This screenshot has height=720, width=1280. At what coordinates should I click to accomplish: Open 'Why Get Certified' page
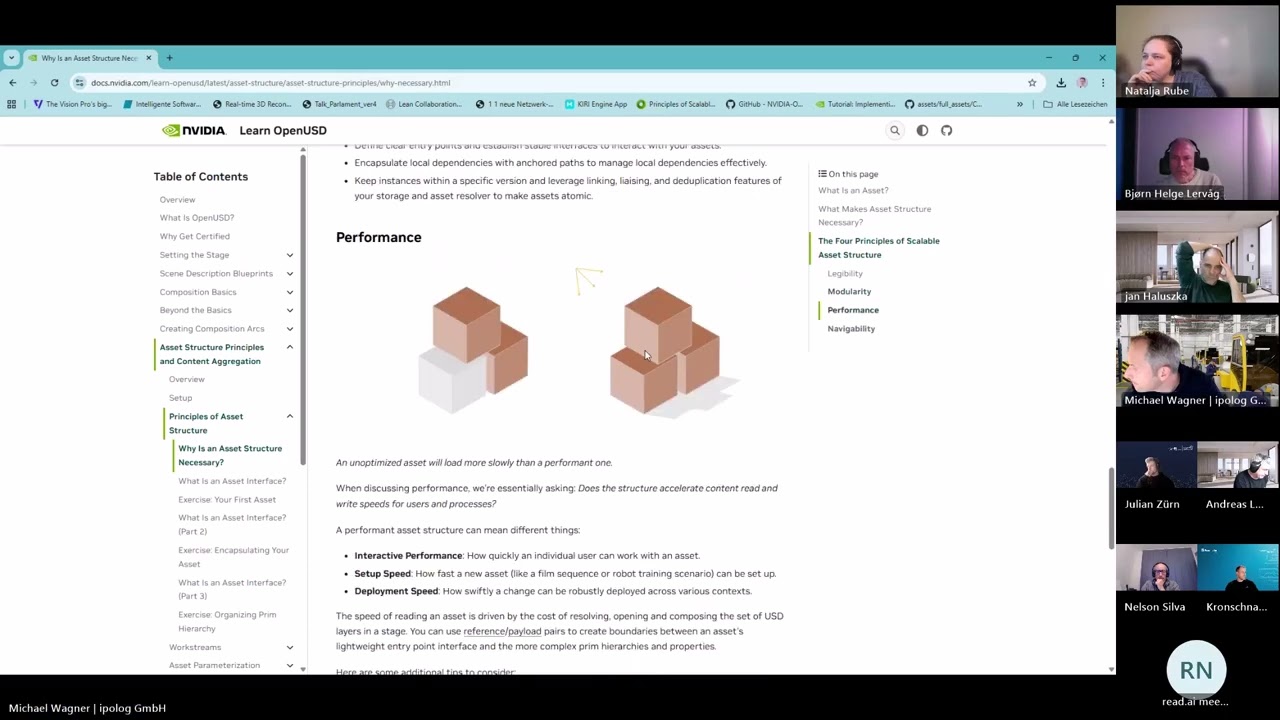(195, 236)
